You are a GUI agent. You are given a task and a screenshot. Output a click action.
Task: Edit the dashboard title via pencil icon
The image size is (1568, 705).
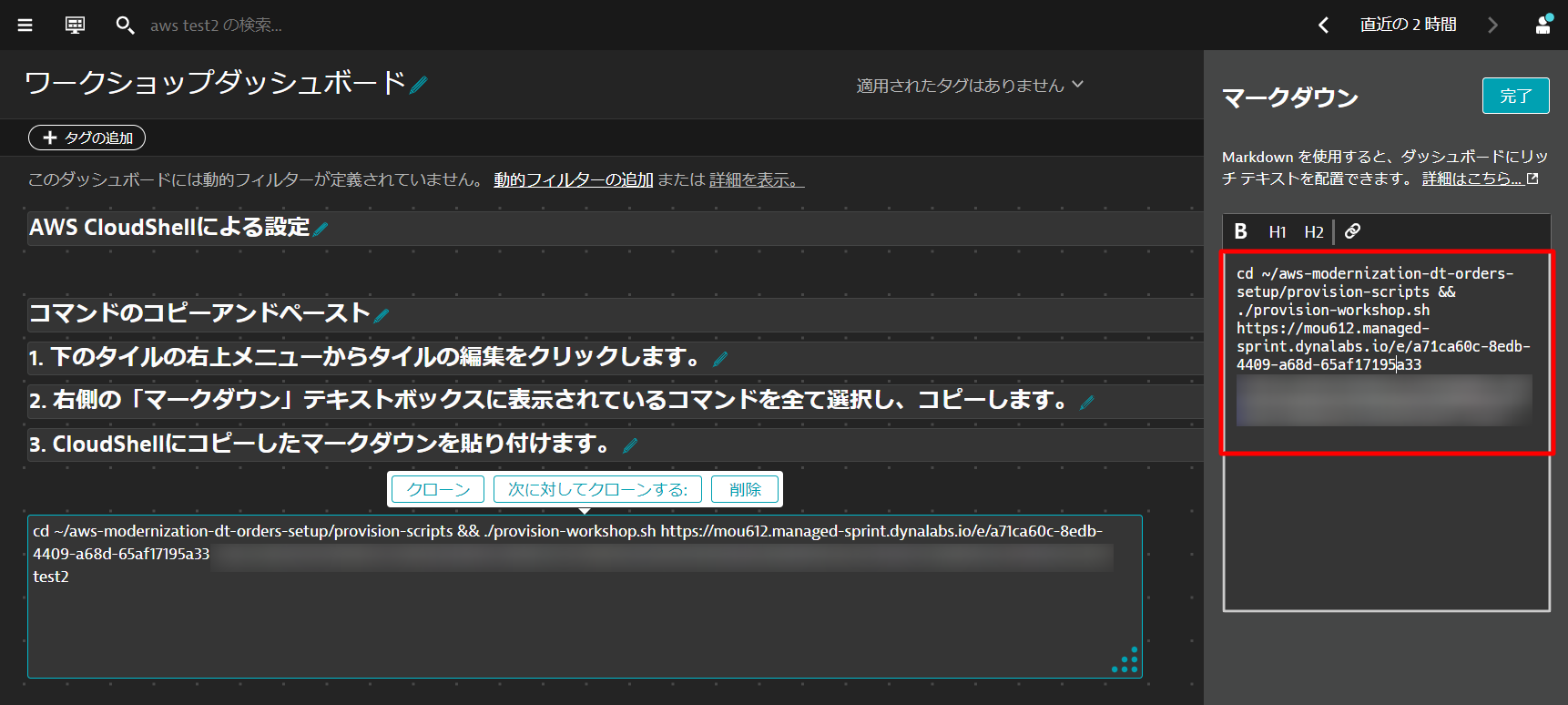(x=419, y=86)
